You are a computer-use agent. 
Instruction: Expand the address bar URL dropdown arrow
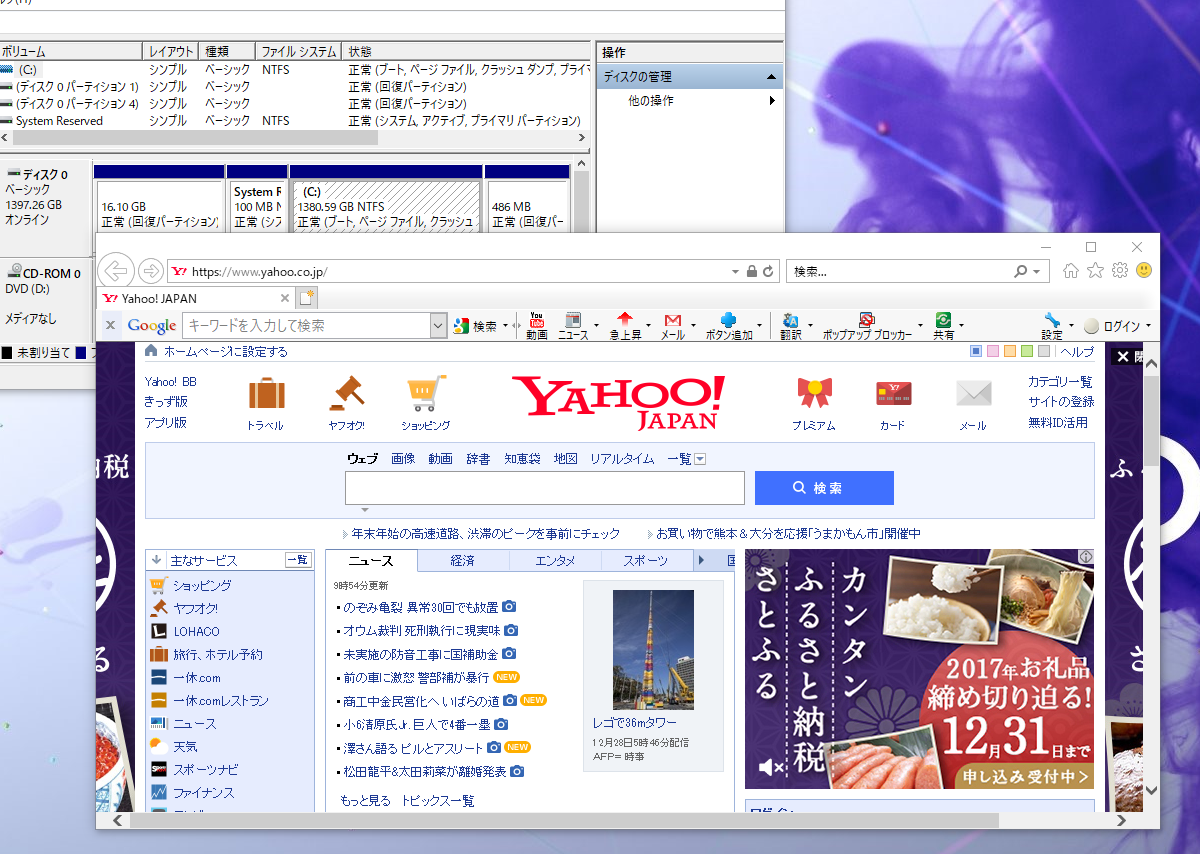(736, 271)
